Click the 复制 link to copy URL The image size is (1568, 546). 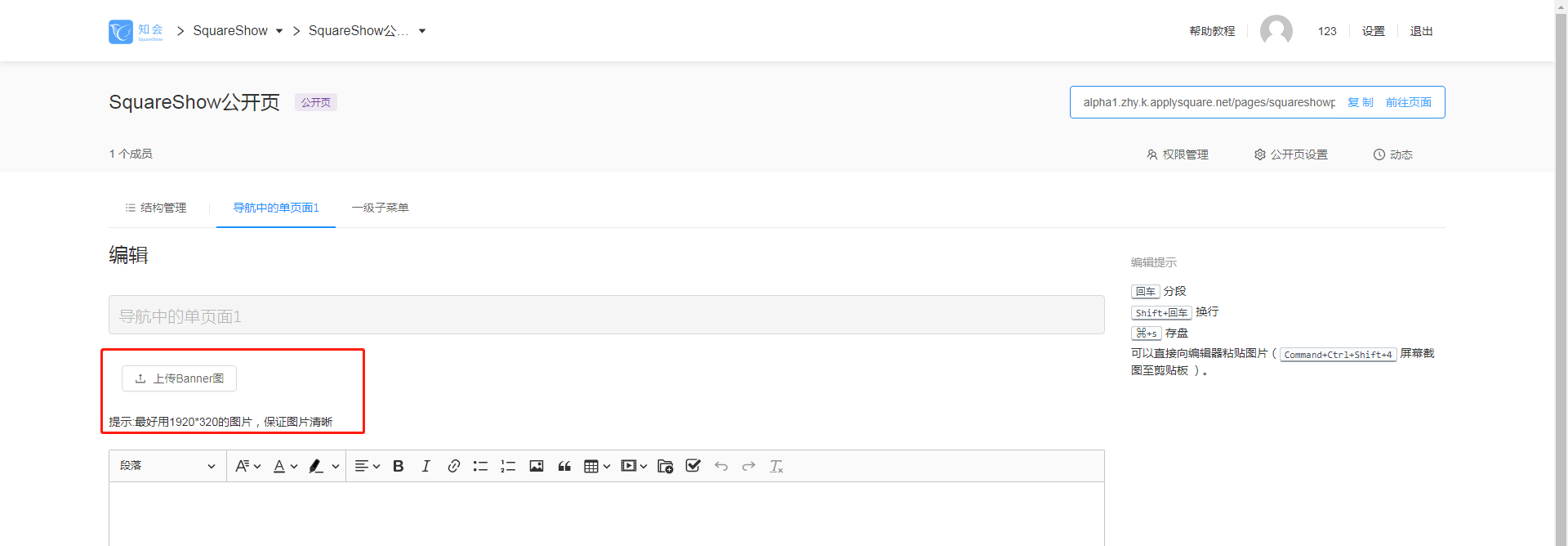[x=1360, y=102]
